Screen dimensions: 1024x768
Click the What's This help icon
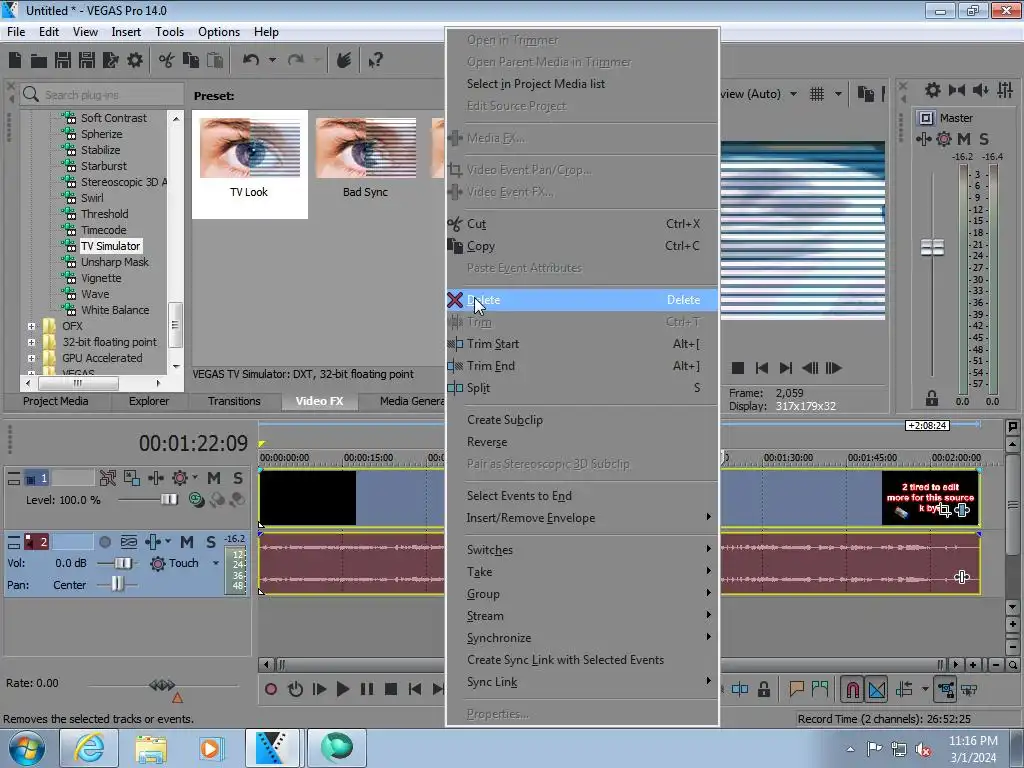click(x=375, y=61)
